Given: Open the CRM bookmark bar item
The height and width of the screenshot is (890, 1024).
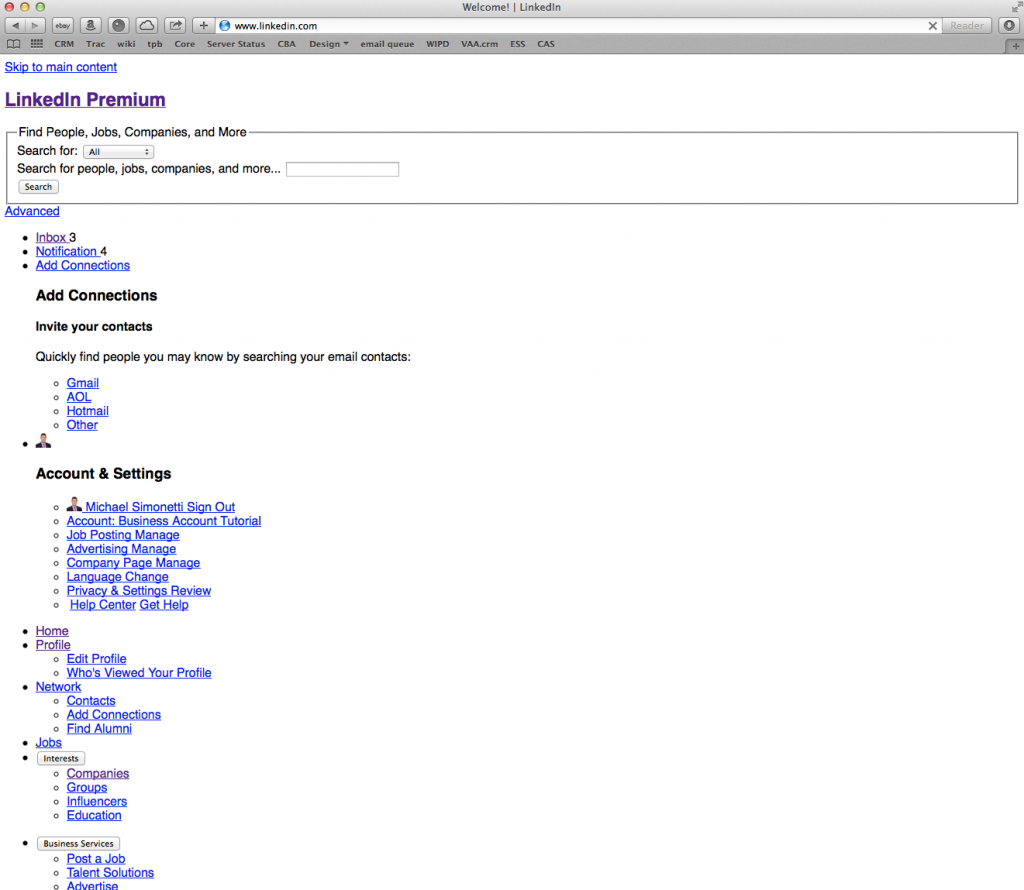Looking at the screenshot, I should coord(64,44).
